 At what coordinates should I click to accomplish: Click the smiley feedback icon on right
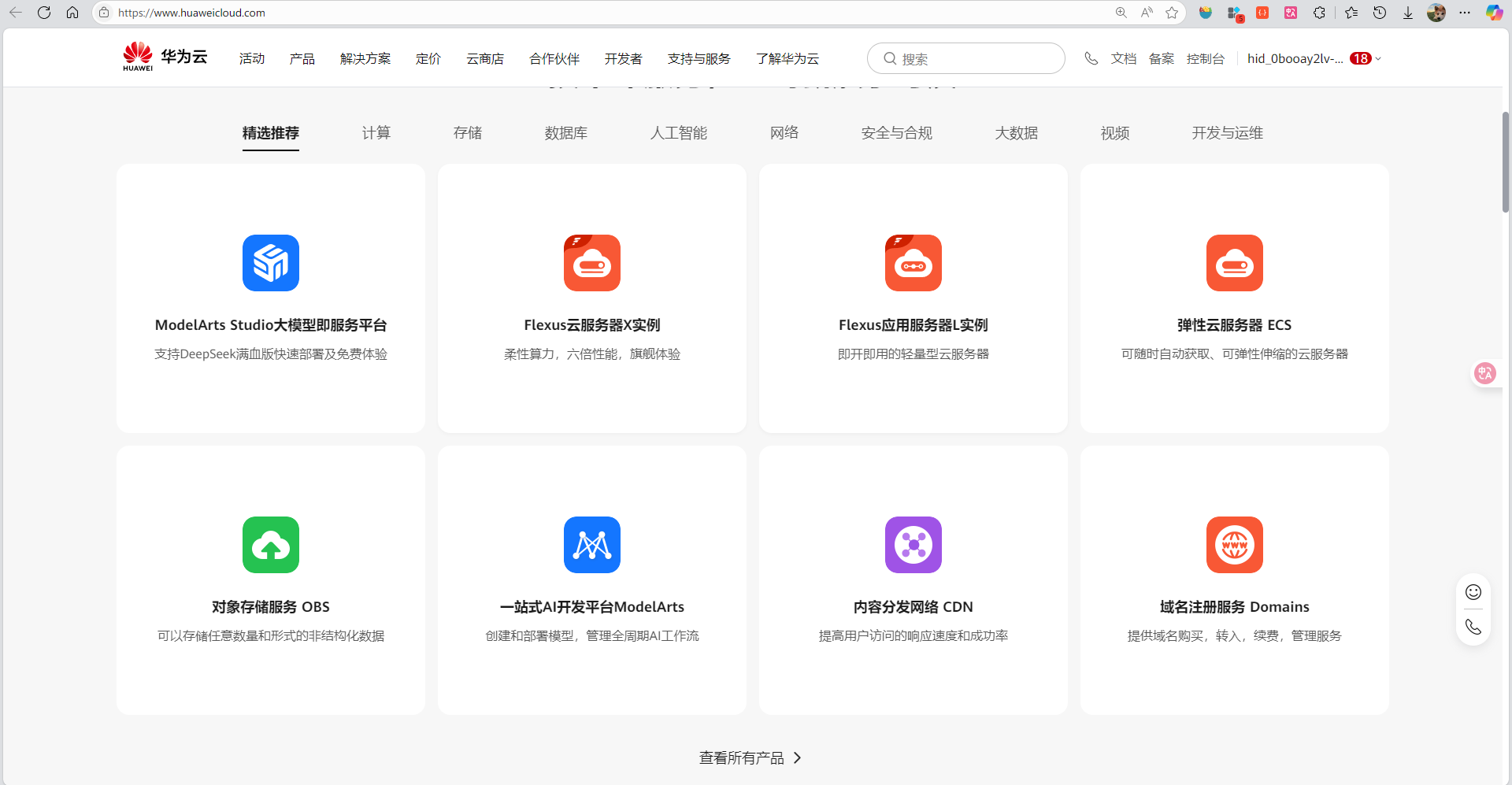[1473, 592]
